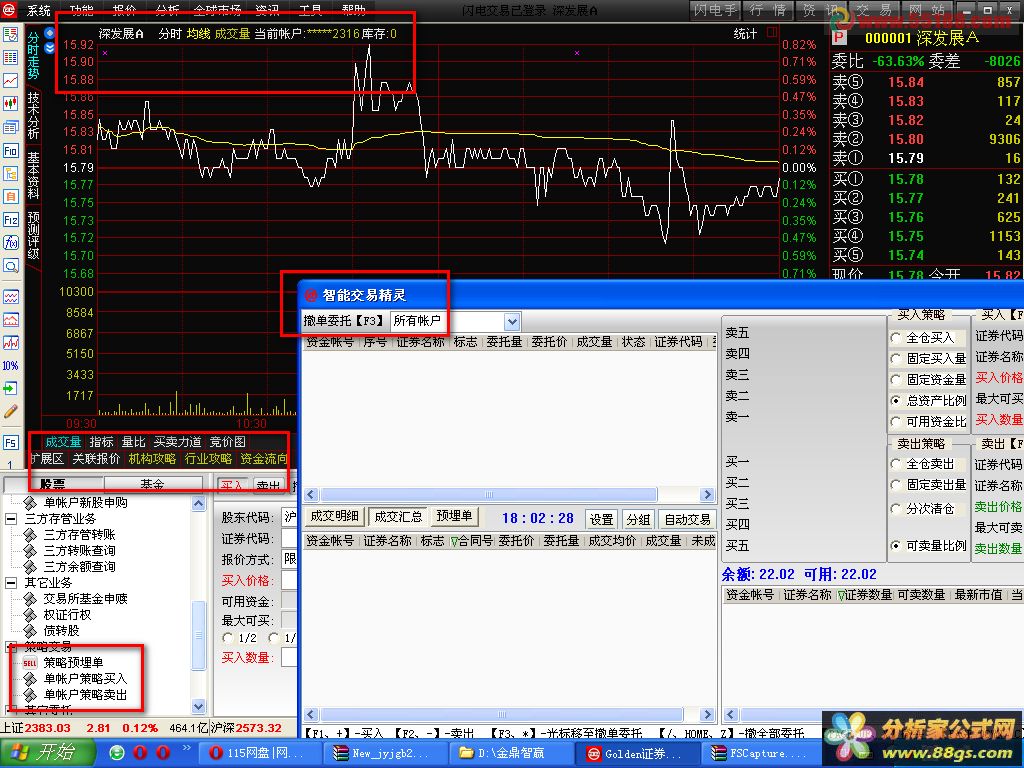Click the 分组 button
Image resolution: width=1024 pixels, height=768 pixels.
point(637,519)
